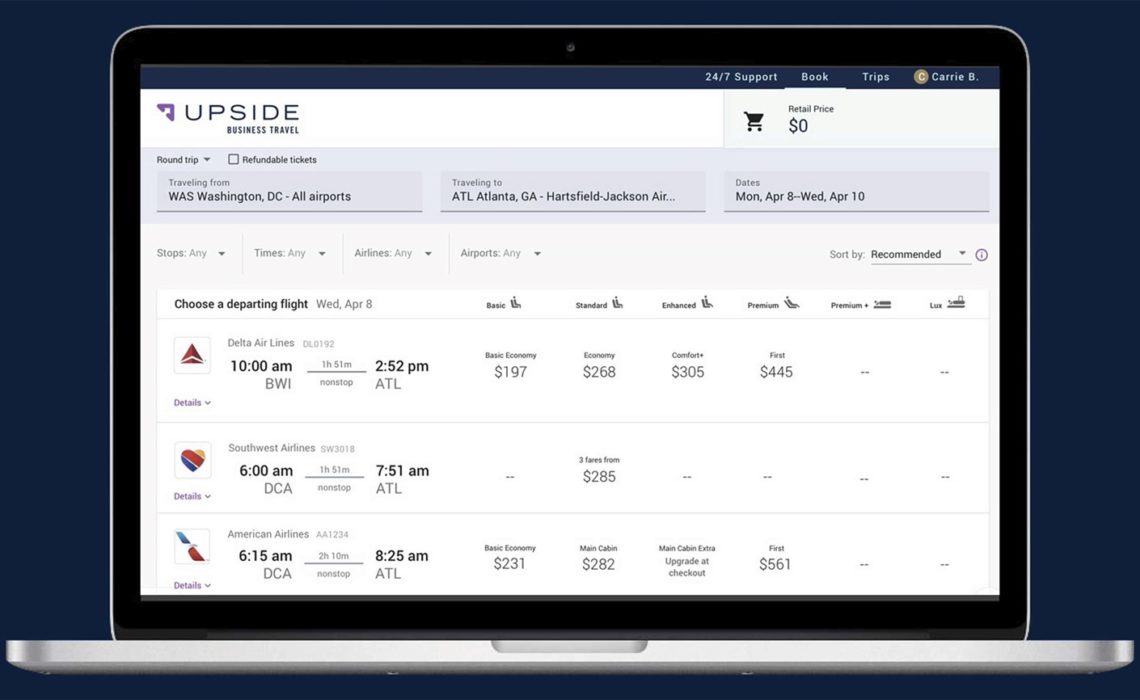Click the American flight number AA1234
The image size is (1140, 700).
[332, 534]
